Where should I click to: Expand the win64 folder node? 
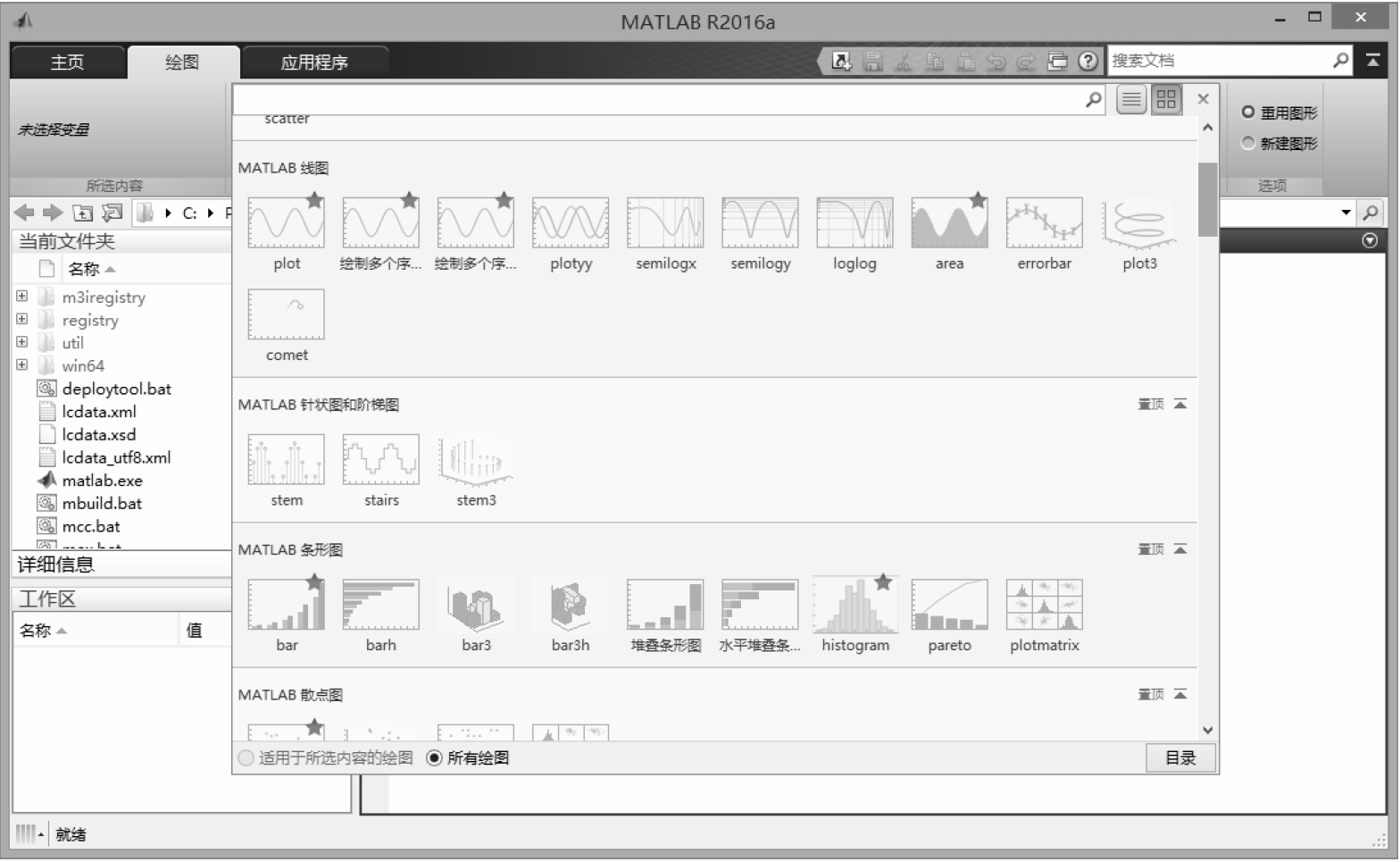coord(22,365)
